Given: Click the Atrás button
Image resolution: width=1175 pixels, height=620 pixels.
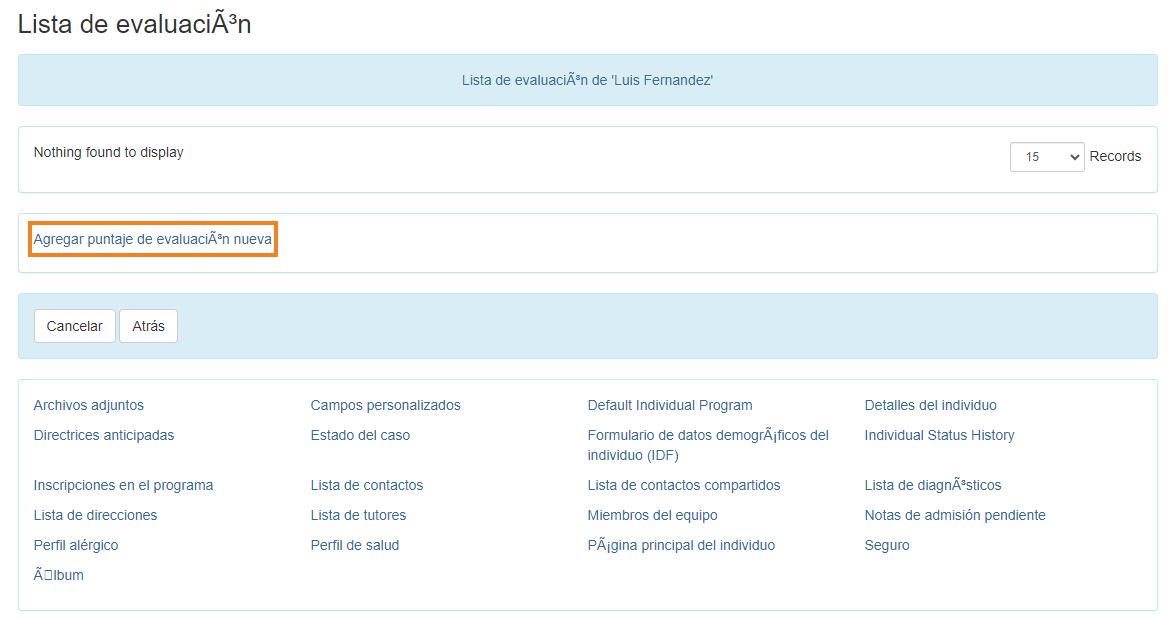Looking at the screenshot, I should 148,326.
